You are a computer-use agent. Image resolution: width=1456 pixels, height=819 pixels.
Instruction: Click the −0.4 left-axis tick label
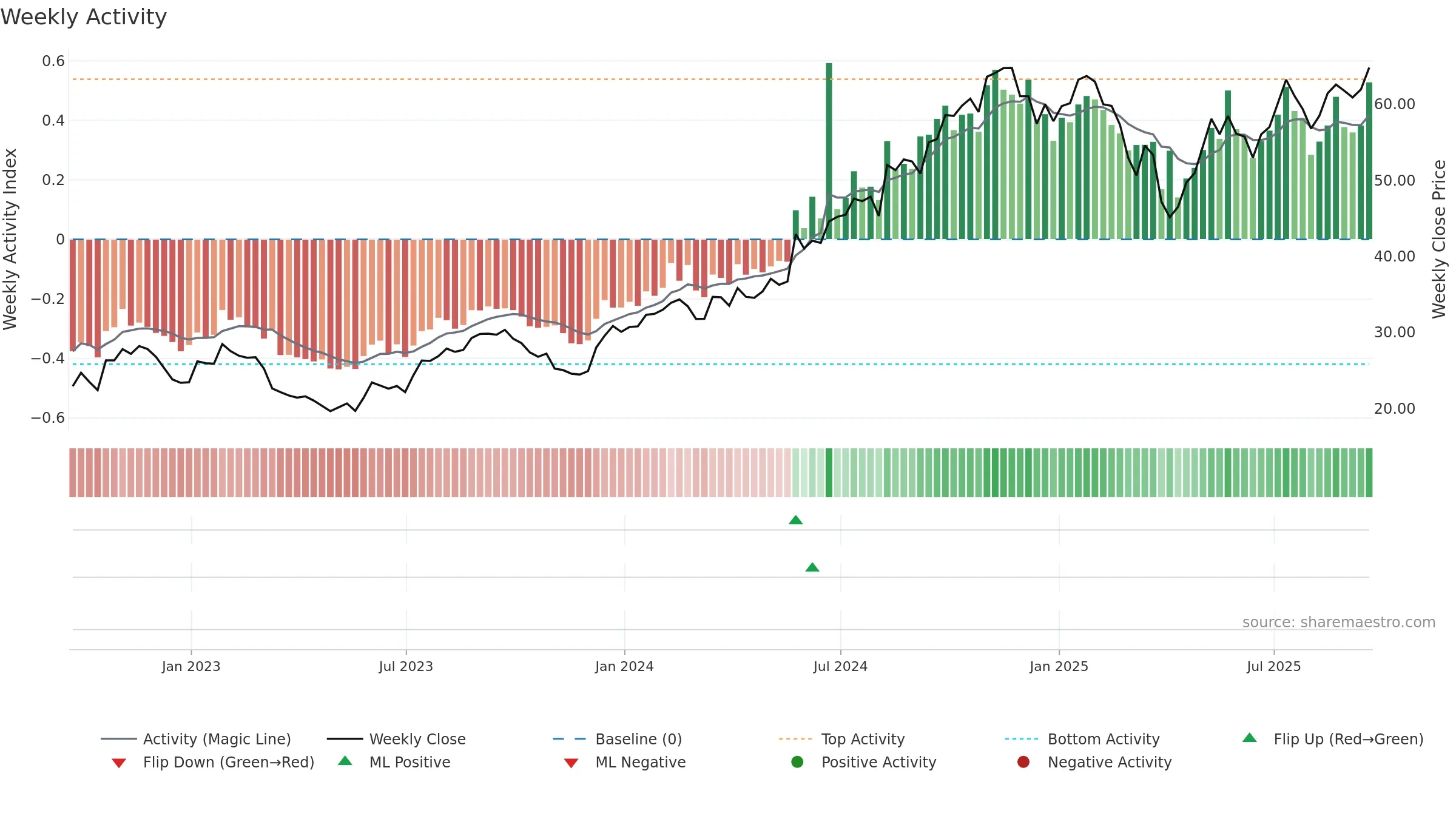[x=48, y=358]
